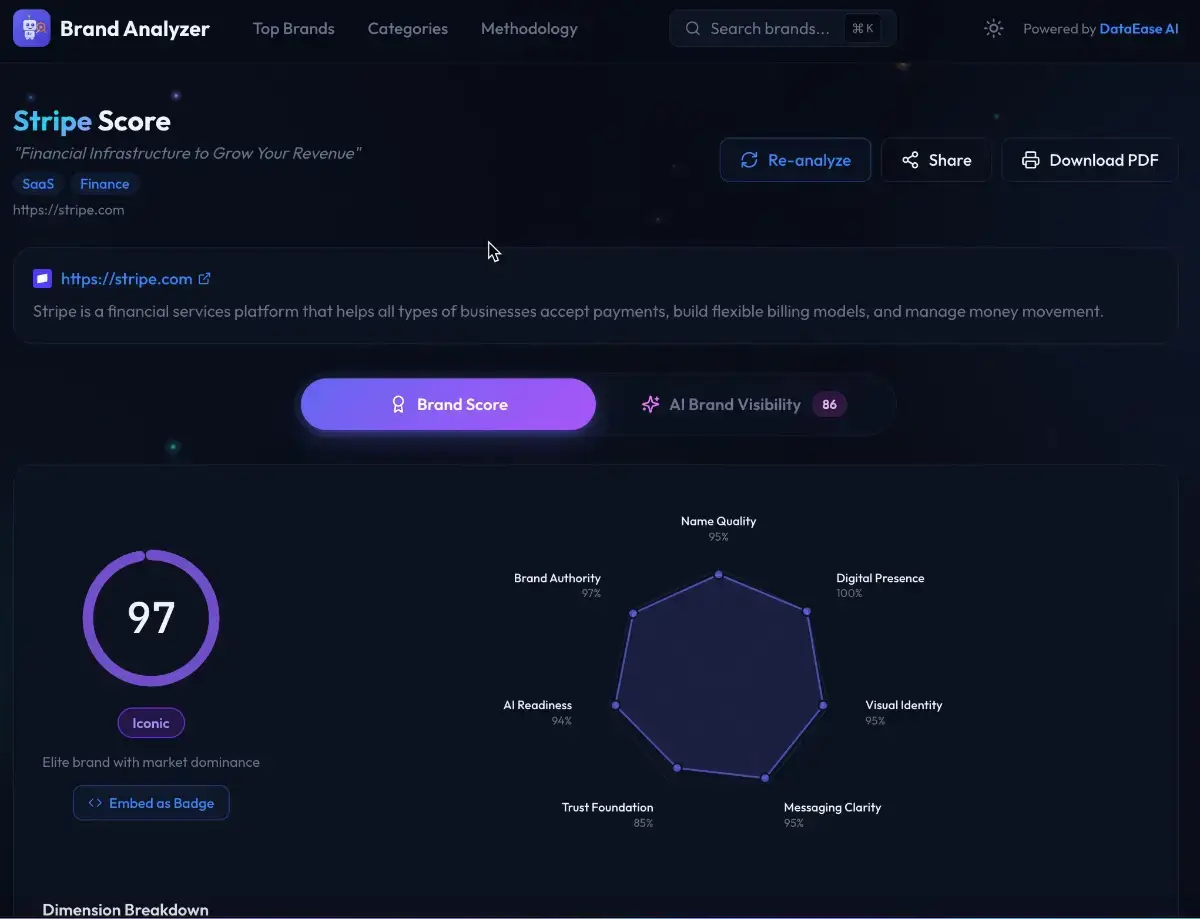Click the Name Quality radar label

point(718,521)
